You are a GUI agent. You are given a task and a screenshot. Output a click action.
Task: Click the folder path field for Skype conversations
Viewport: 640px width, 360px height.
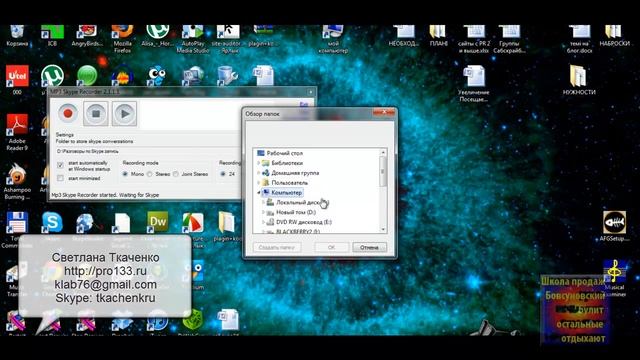148,151
